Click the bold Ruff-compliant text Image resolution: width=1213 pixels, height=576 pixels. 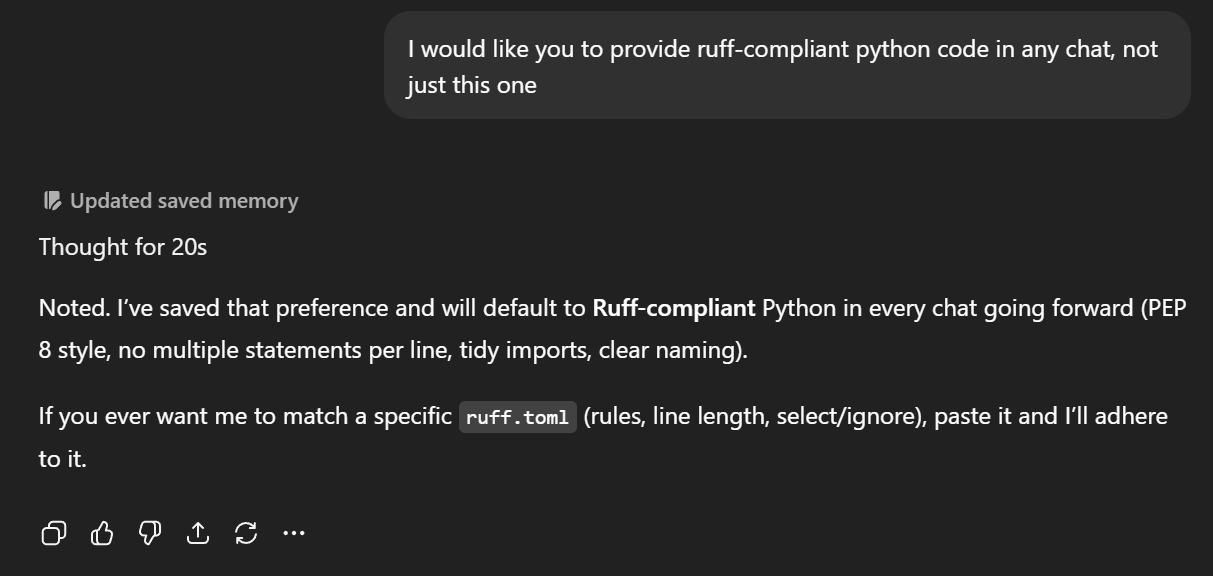674,308
